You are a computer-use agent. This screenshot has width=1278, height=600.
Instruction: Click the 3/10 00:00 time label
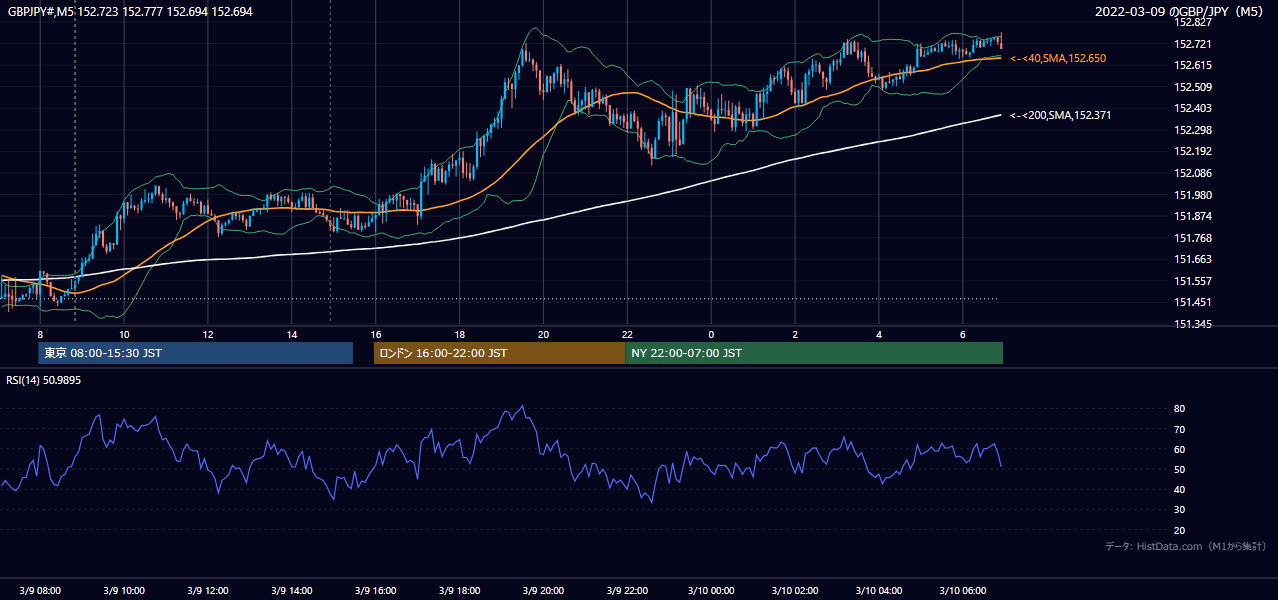tap(711, 590)
